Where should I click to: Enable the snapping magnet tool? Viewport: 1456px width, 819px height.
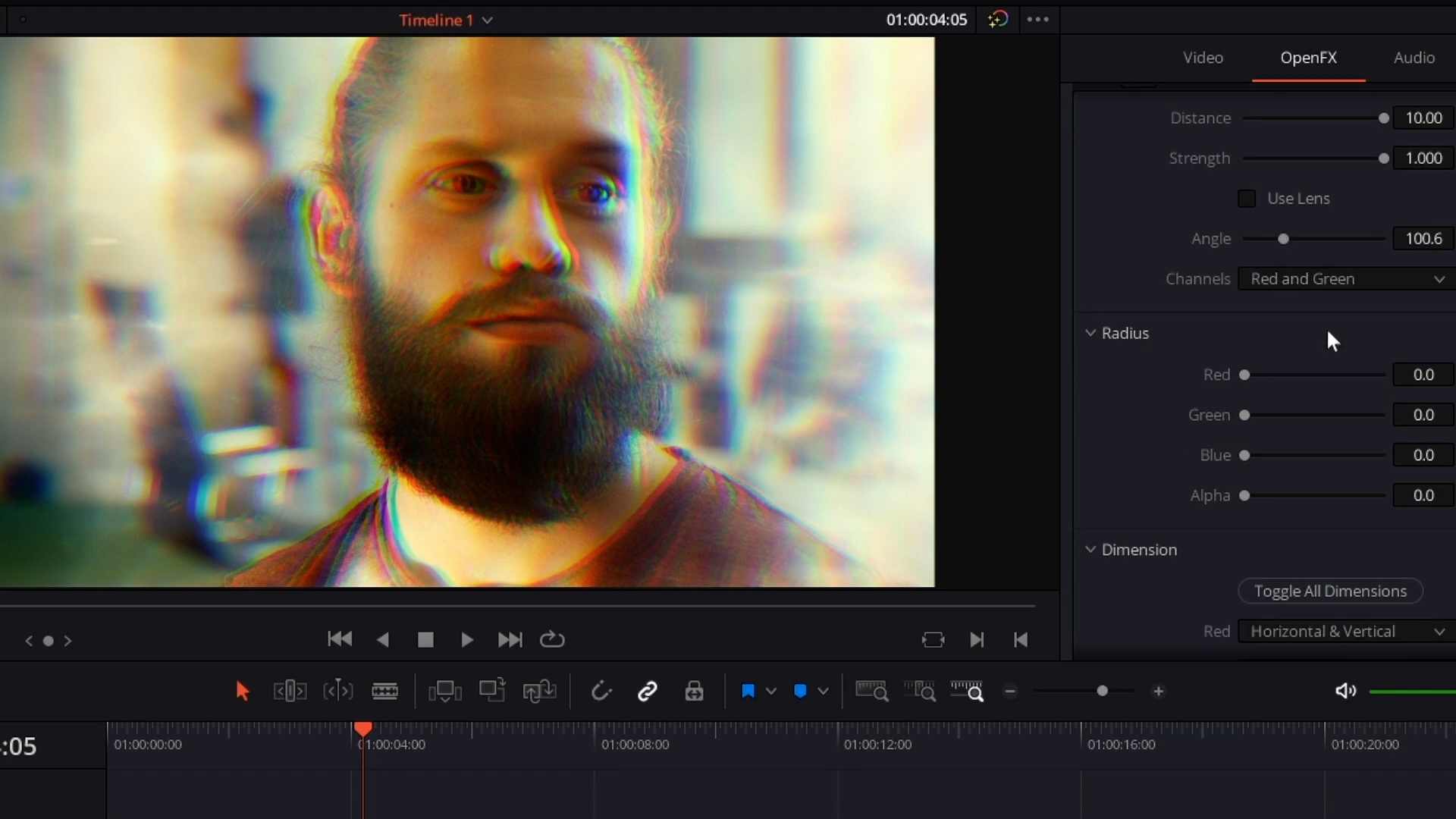tap(601, 691)
